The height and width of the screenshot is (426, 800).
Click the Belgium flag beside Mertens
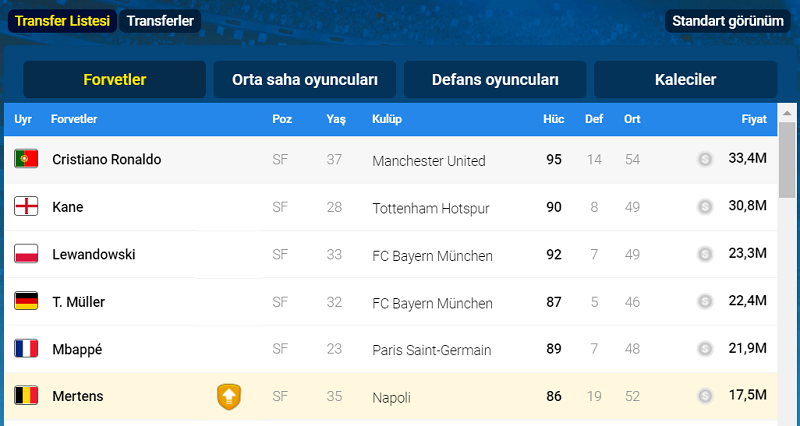tap(26, 396)
